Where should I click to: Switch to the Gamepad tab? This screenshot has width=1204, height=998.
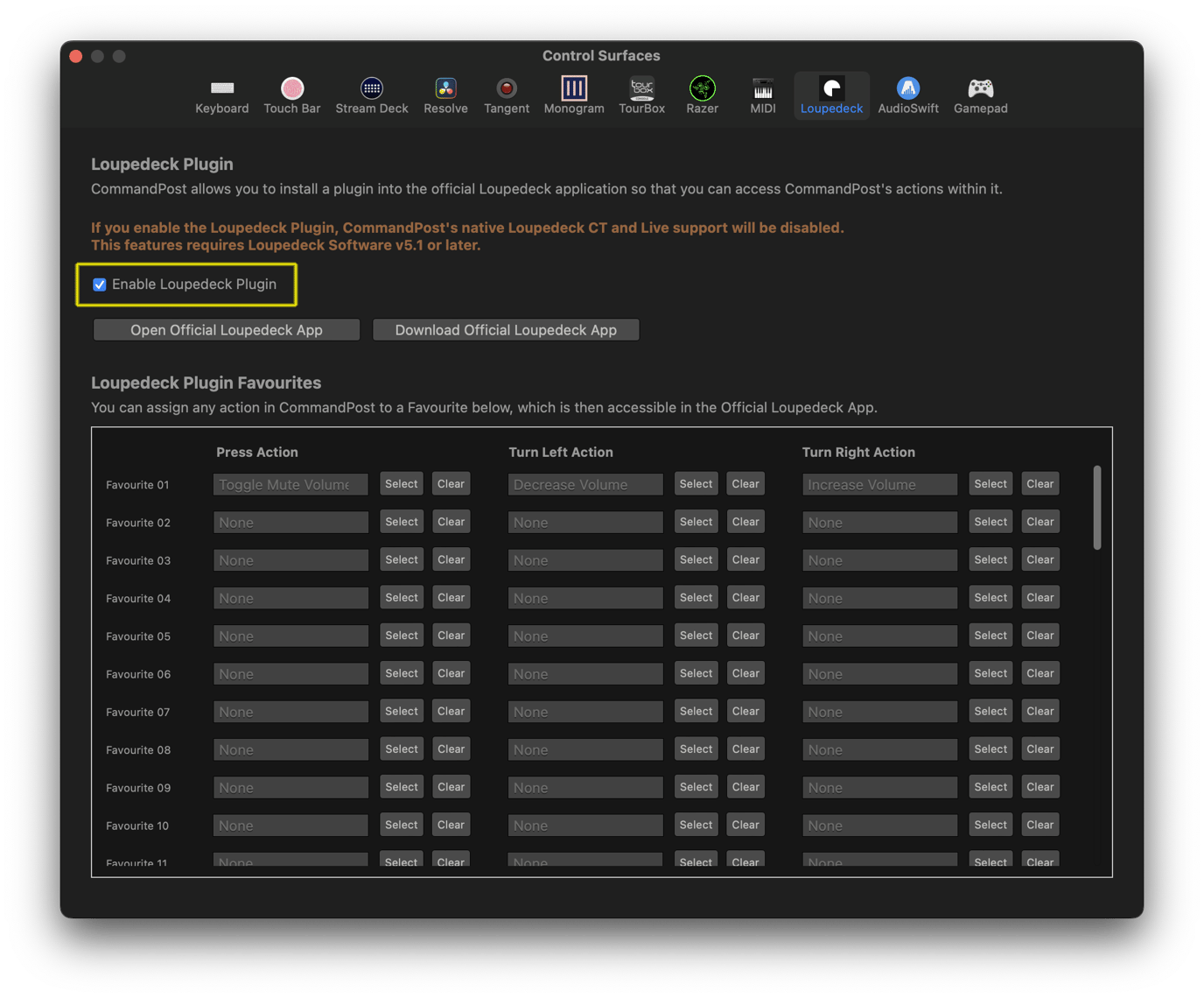click(x=980, y=95)
